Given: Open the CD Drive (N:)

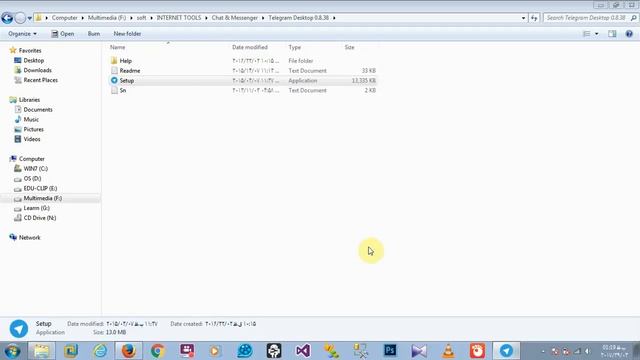Looking at the screenshot, I should pyautogui.click(x=40, y=218).
